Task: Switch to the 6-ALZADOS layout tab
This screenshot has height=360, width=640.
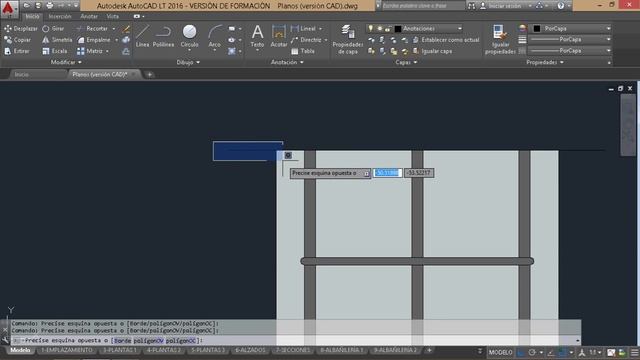Action: tap(250, 350)
